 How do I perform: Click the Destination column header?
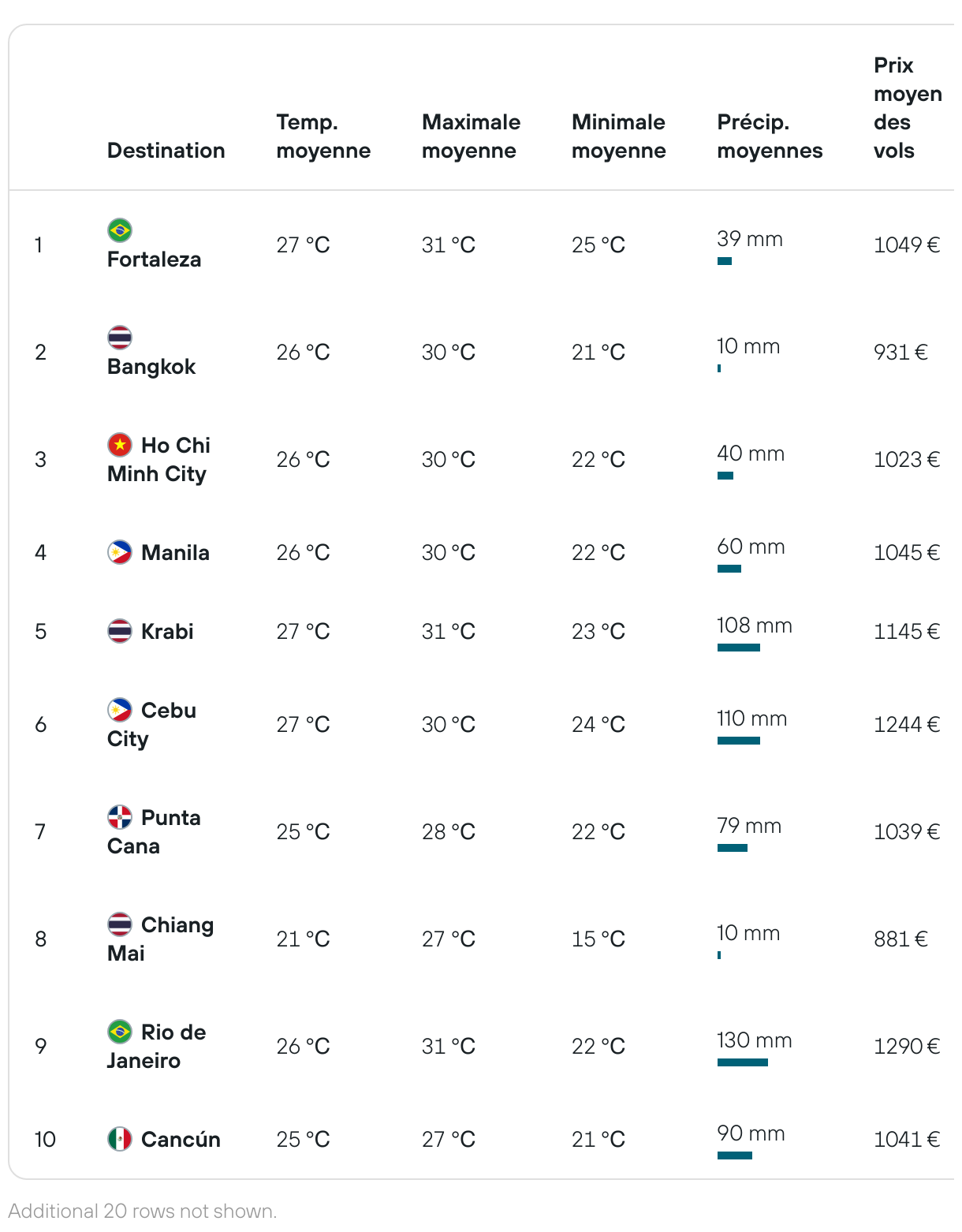pyautogui.click(x=166, y=151)
